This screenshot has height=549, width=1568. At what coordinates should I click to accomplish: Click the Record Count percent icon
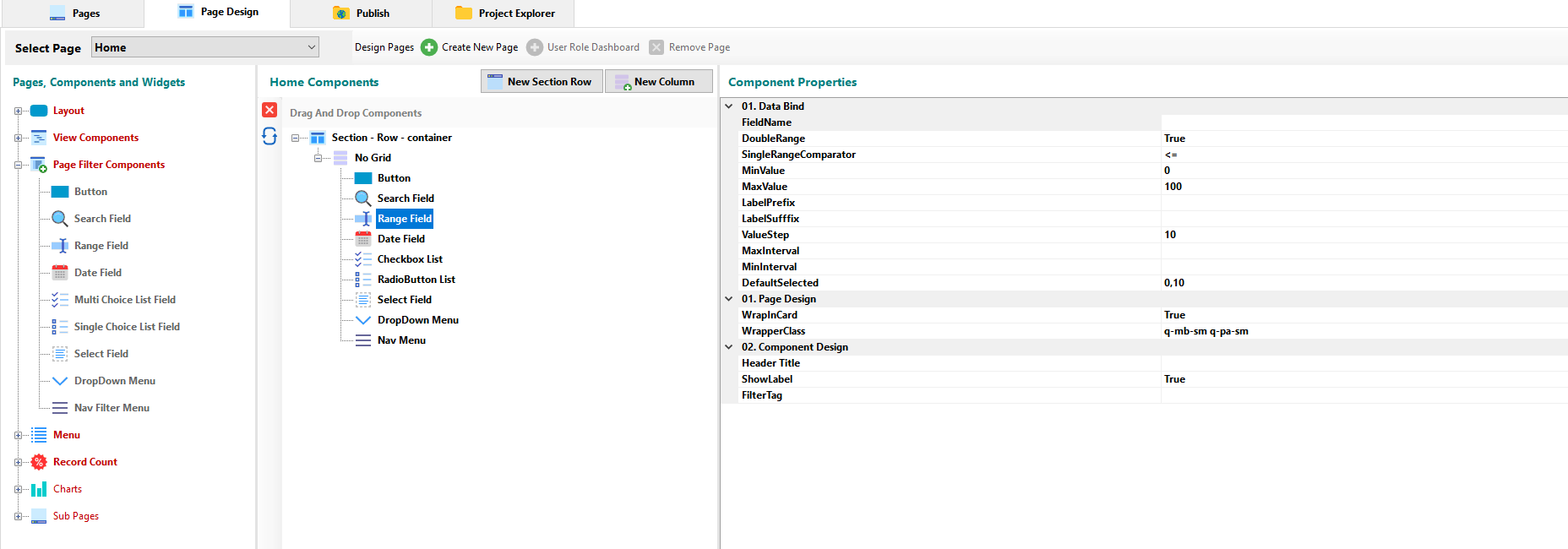tap(39, 462)
